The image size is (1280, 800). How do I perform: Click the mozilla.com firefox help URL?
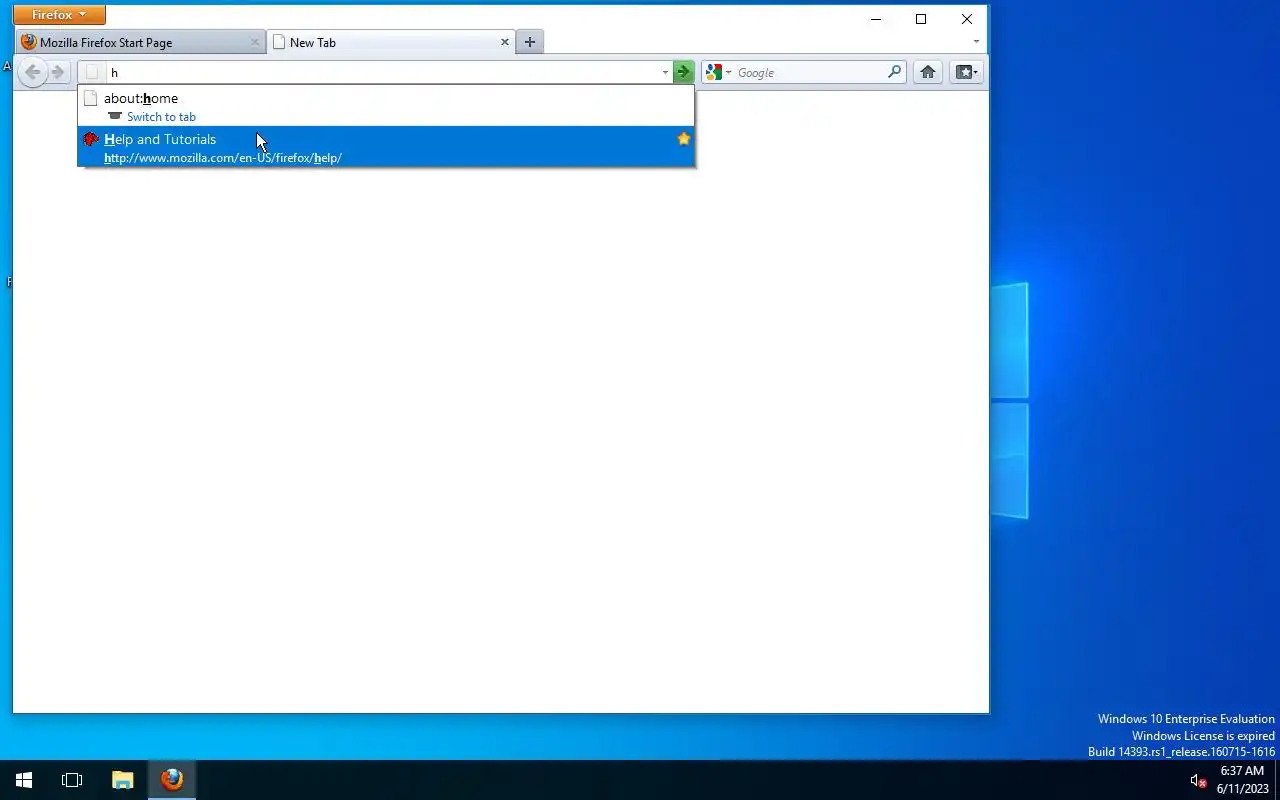223,158
